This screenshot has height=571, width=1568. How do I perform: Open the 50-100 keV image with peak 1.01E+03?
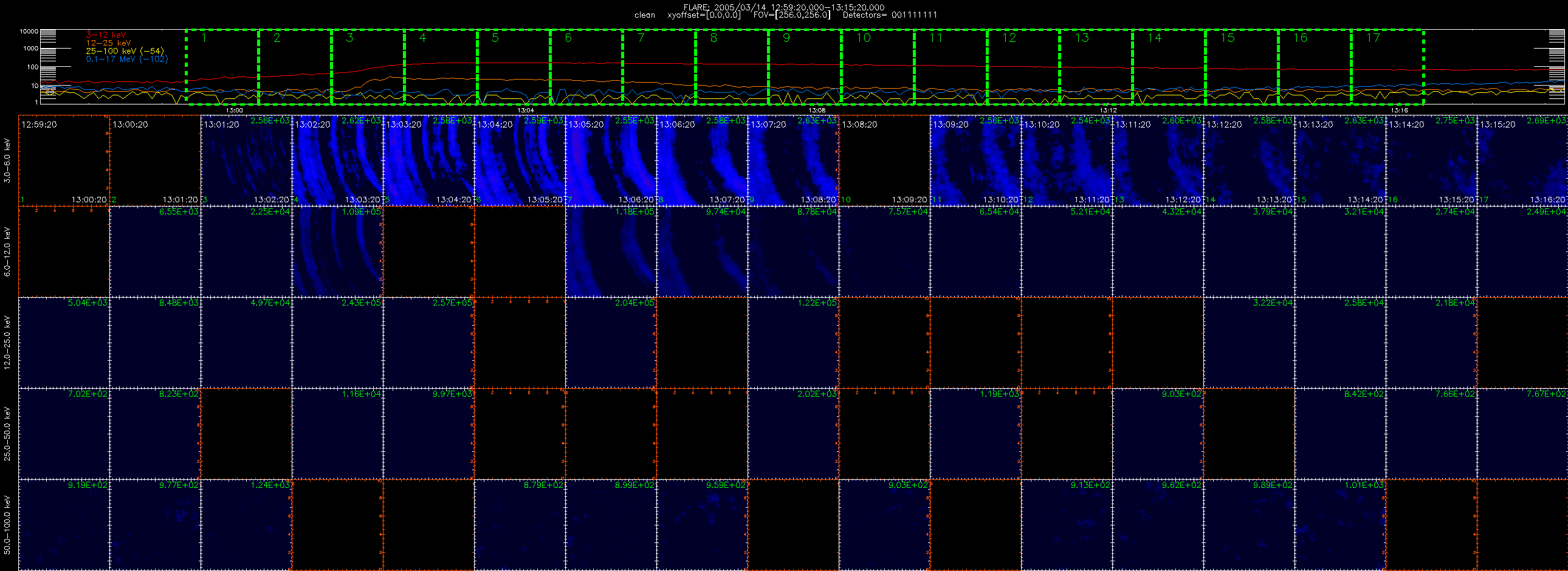(x=1340, y=525)
